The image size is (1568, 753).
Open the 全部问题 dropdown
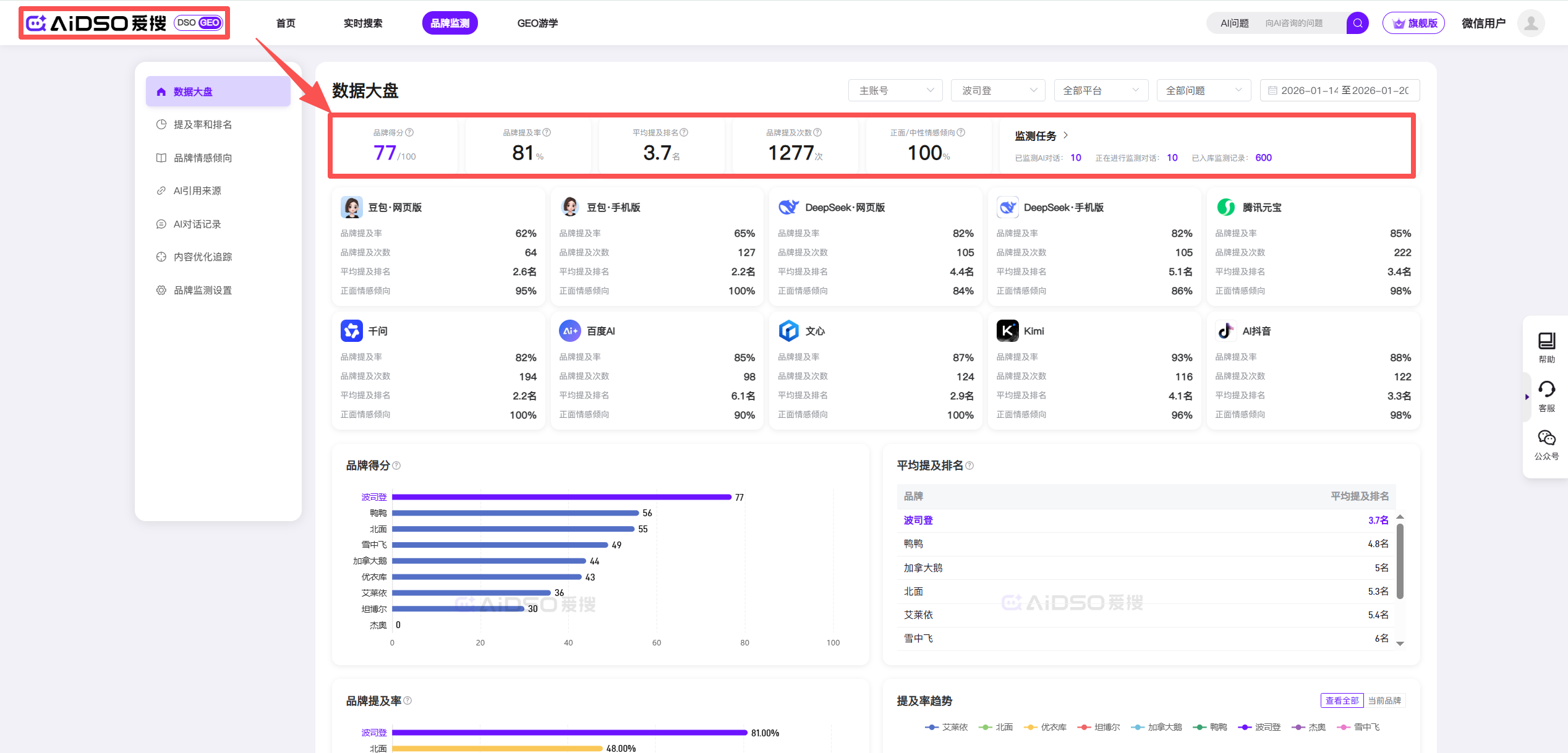pos(1203,90)
